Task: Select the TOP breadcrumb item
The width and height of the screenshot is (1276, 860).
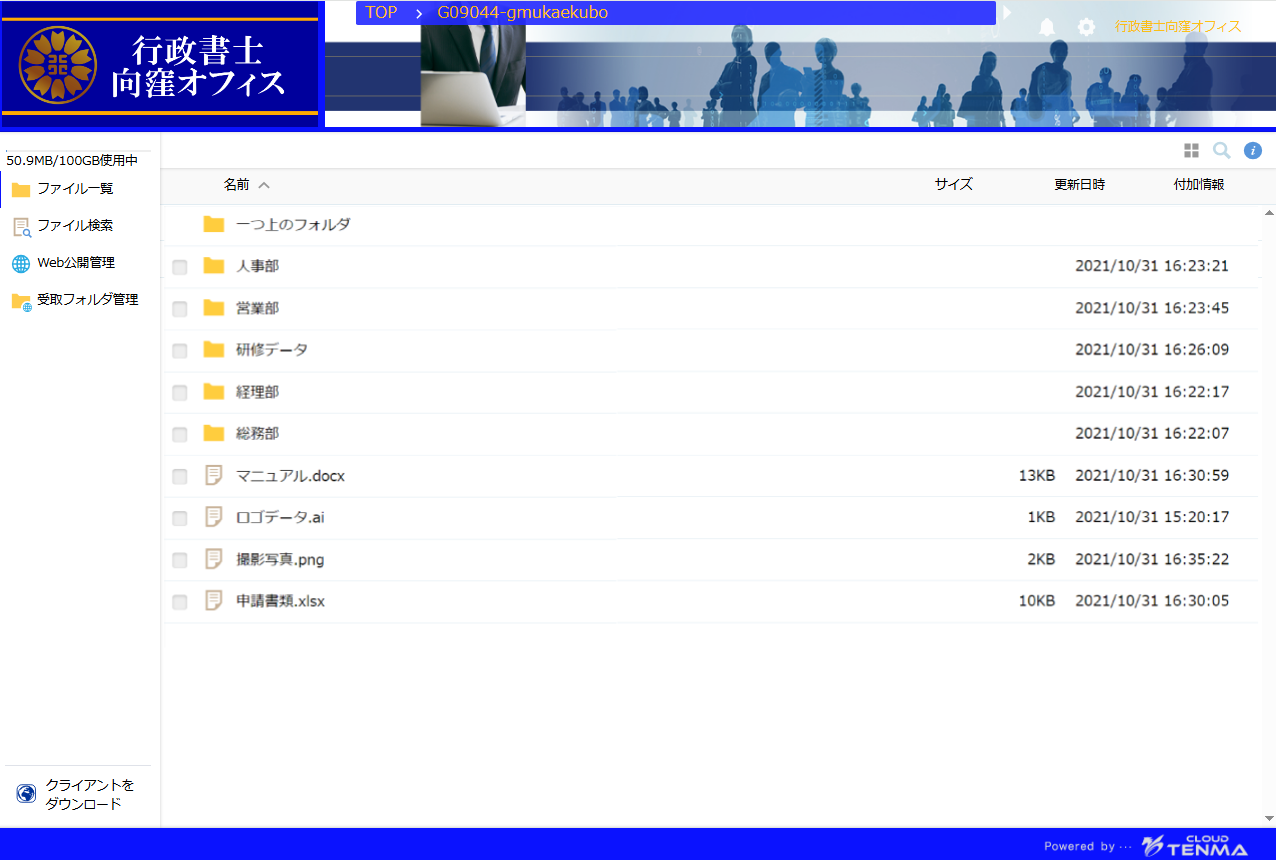Action: click(x=381, y=13)
